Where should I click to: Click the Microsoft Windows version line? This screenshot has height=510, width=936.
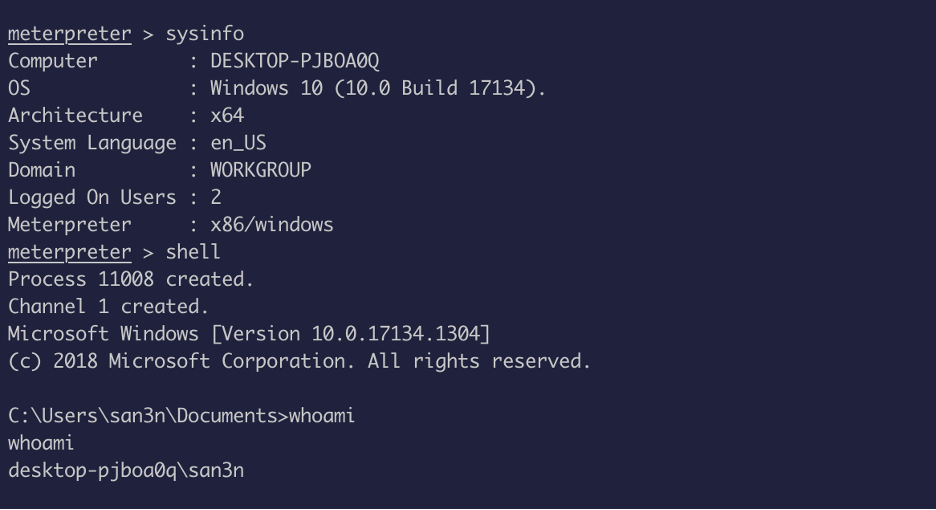pos(249,334)
